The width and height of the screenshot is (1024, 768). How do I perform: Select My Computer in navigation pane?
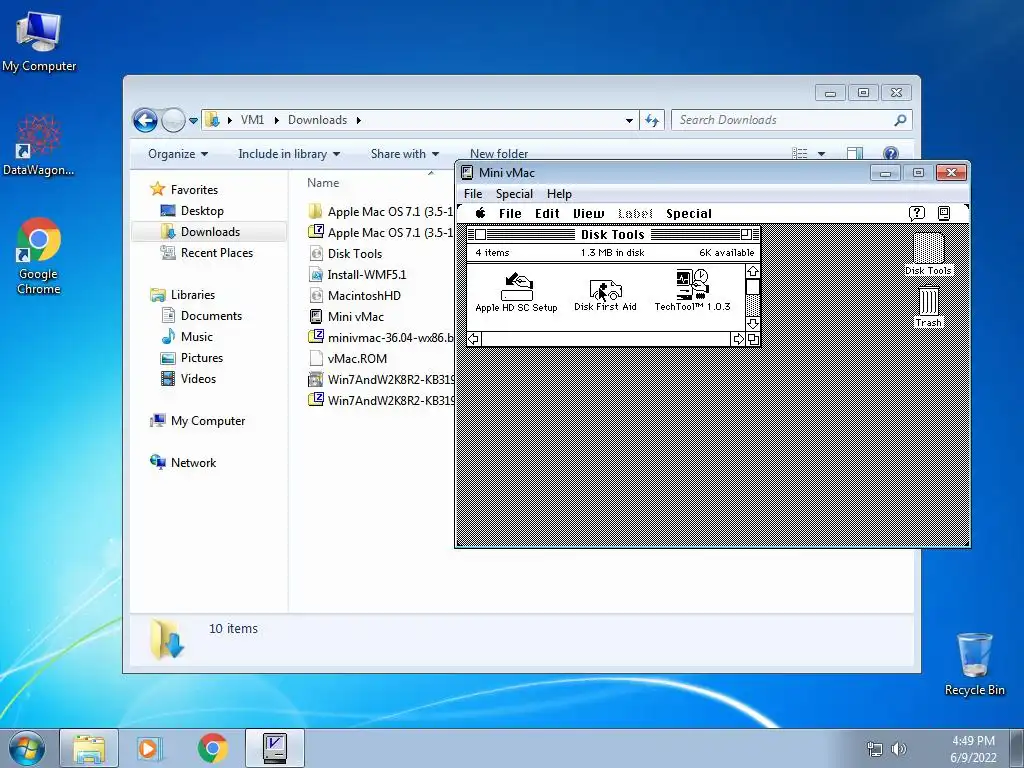(x=208, y=421)
